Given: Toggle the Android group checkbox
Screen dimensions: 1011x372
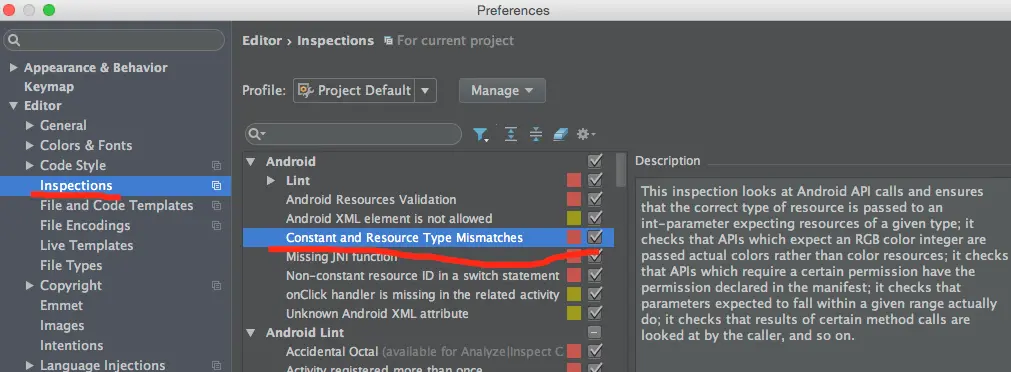Looking at the screenshot, I should pyautogui.click(x=595, y=161).
